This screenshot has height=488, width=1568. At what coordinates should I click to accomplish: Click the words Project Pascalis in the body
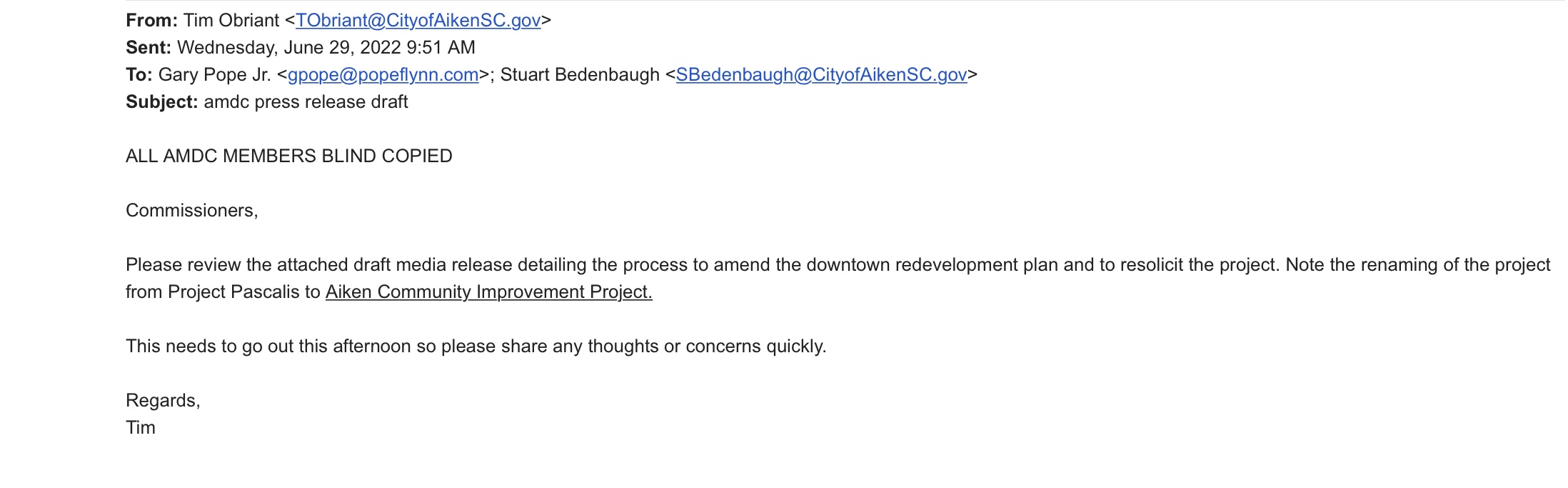click(233, 292)
